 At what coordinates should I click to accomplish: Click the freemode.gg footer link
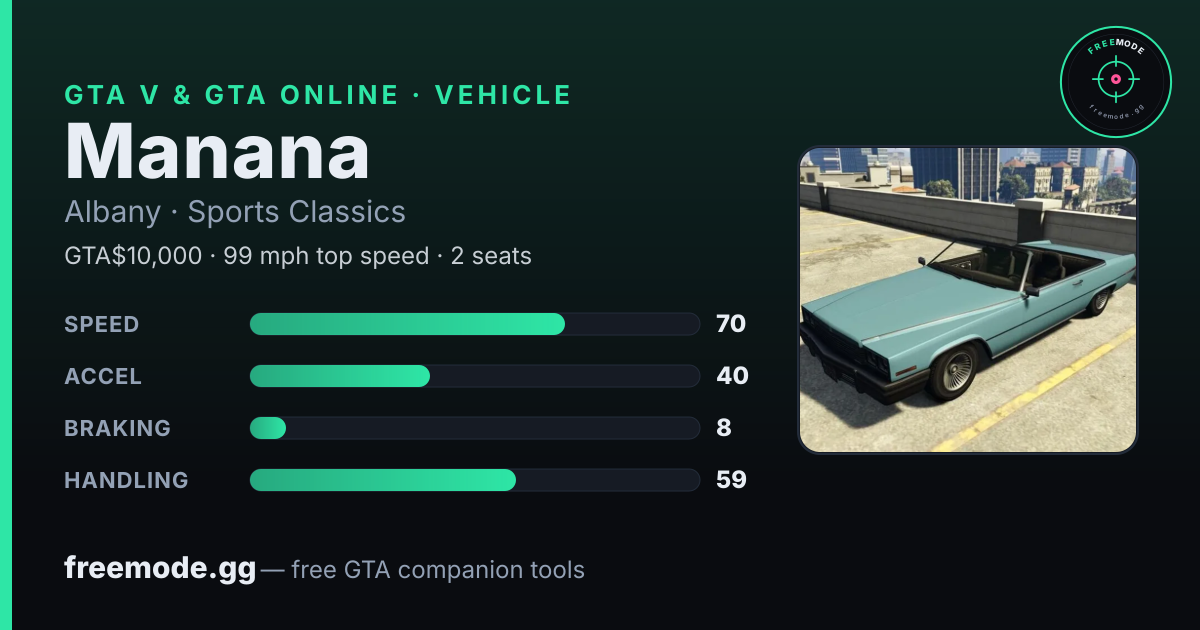click(160, 569)
